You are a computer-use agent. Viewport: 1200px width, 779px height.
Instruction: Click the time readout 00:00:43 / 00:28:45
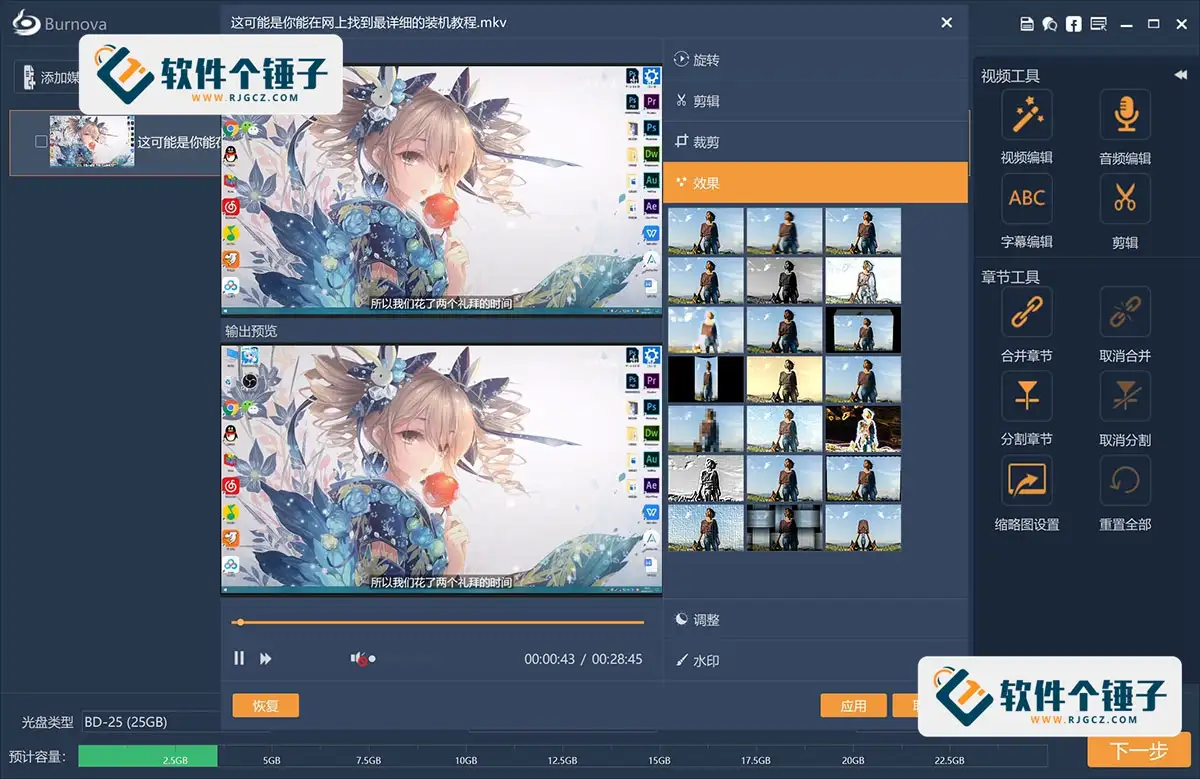pyautogui.click(x=583, y=659)
